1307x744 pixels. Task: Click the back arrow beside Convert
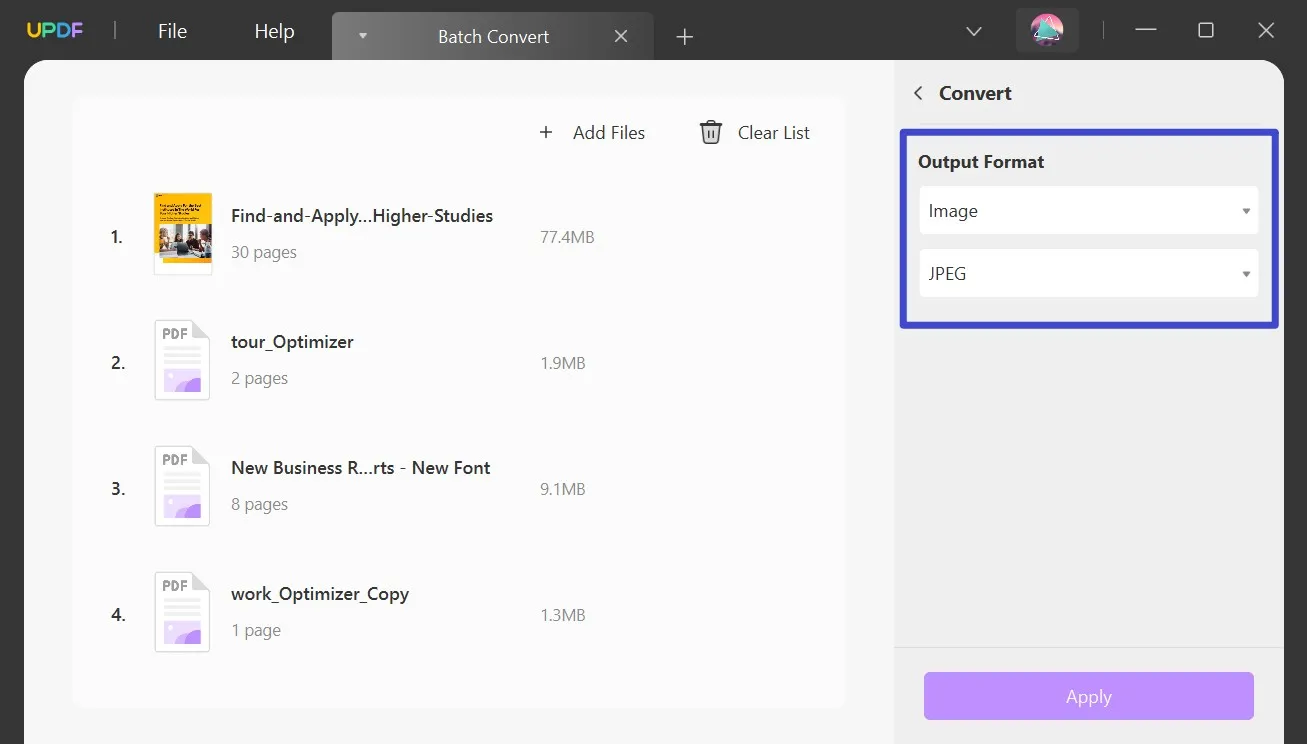click(917, 92)
